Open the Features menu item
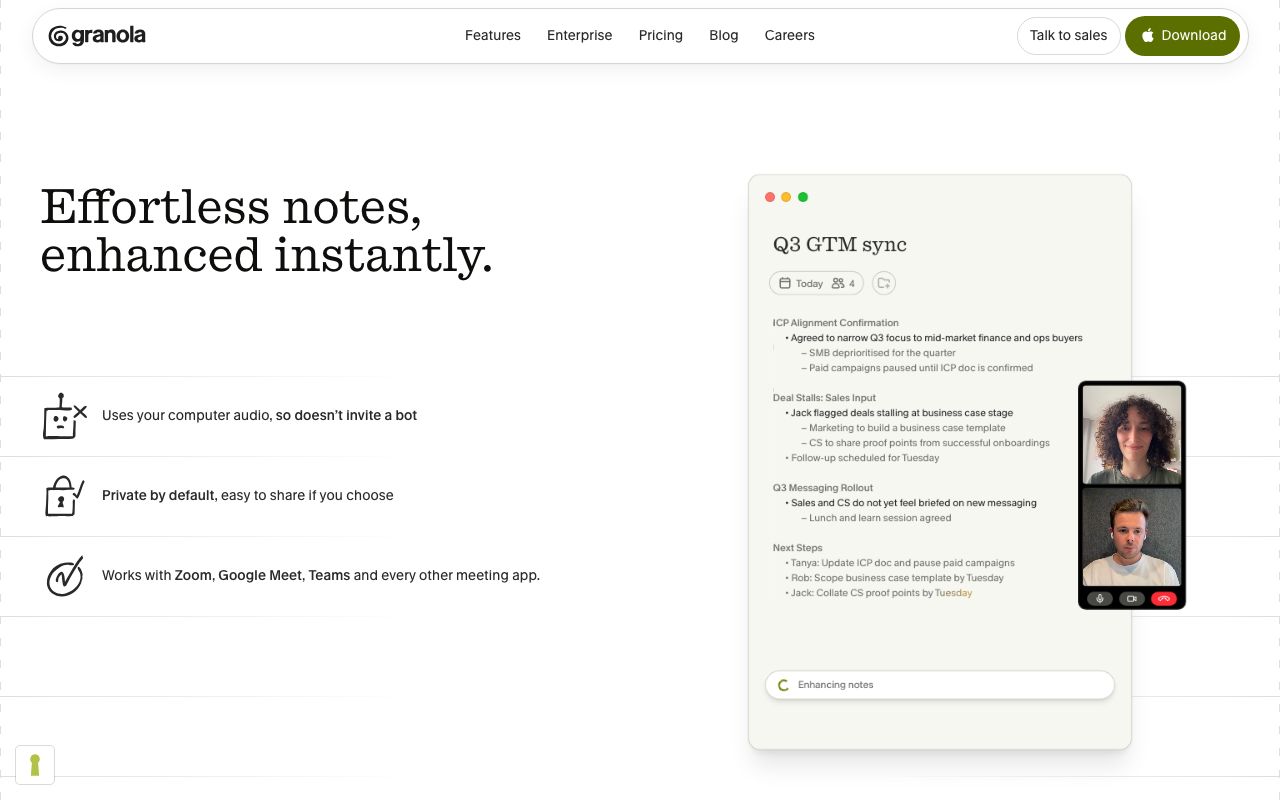The width and height of the screenshot is (1280, 800). (493, 36)
